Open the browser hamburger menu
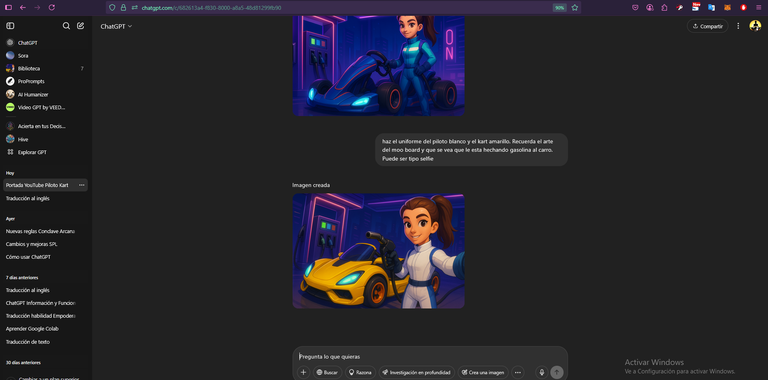Image resolution: width=768 pixels, height=380 pixels. 759,7
